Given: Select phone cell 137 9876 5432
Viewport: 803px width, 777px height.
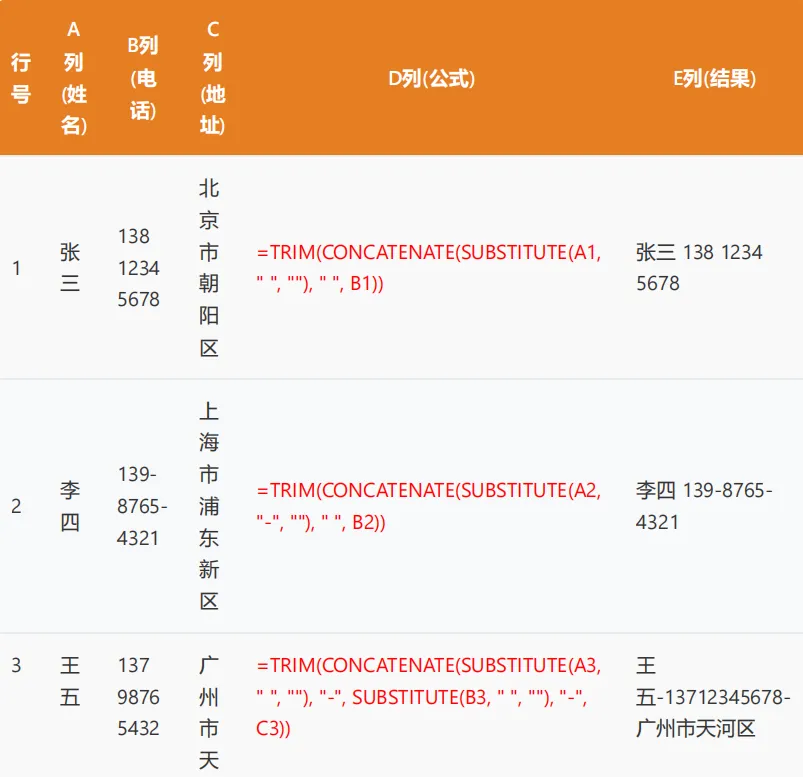Looking at the screenshot, I should point(139,697).
